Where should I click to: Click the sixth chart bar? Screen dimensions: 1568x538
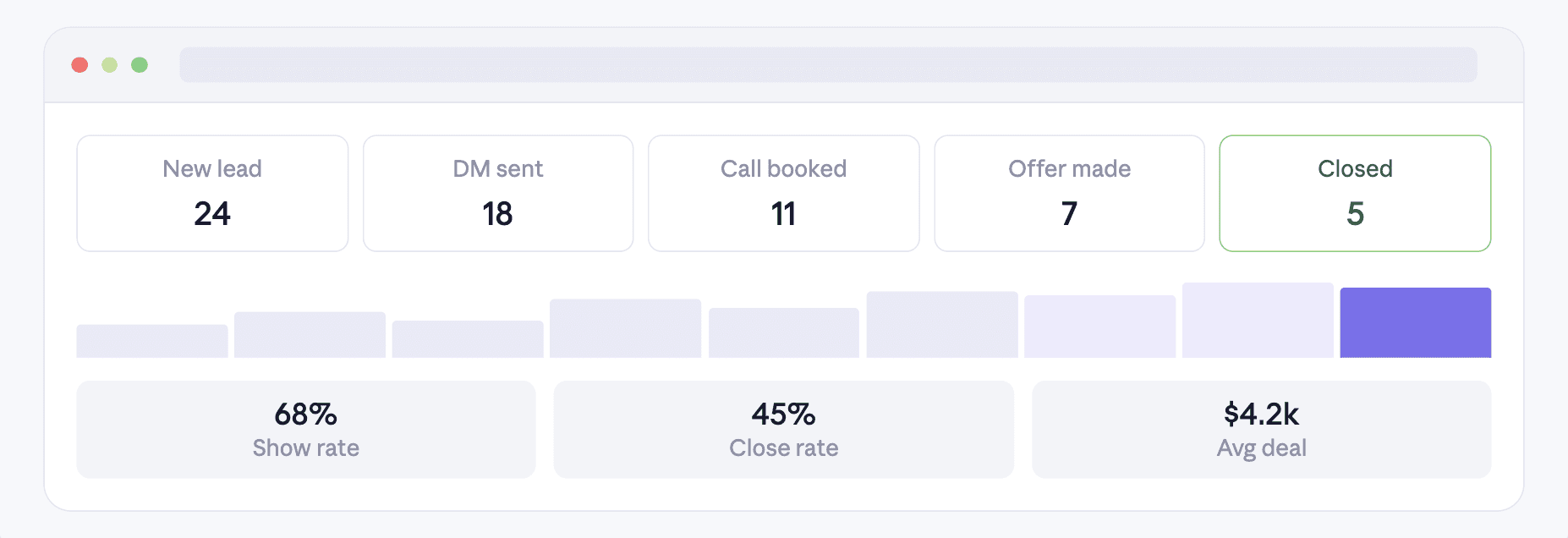tap(942, 325)
